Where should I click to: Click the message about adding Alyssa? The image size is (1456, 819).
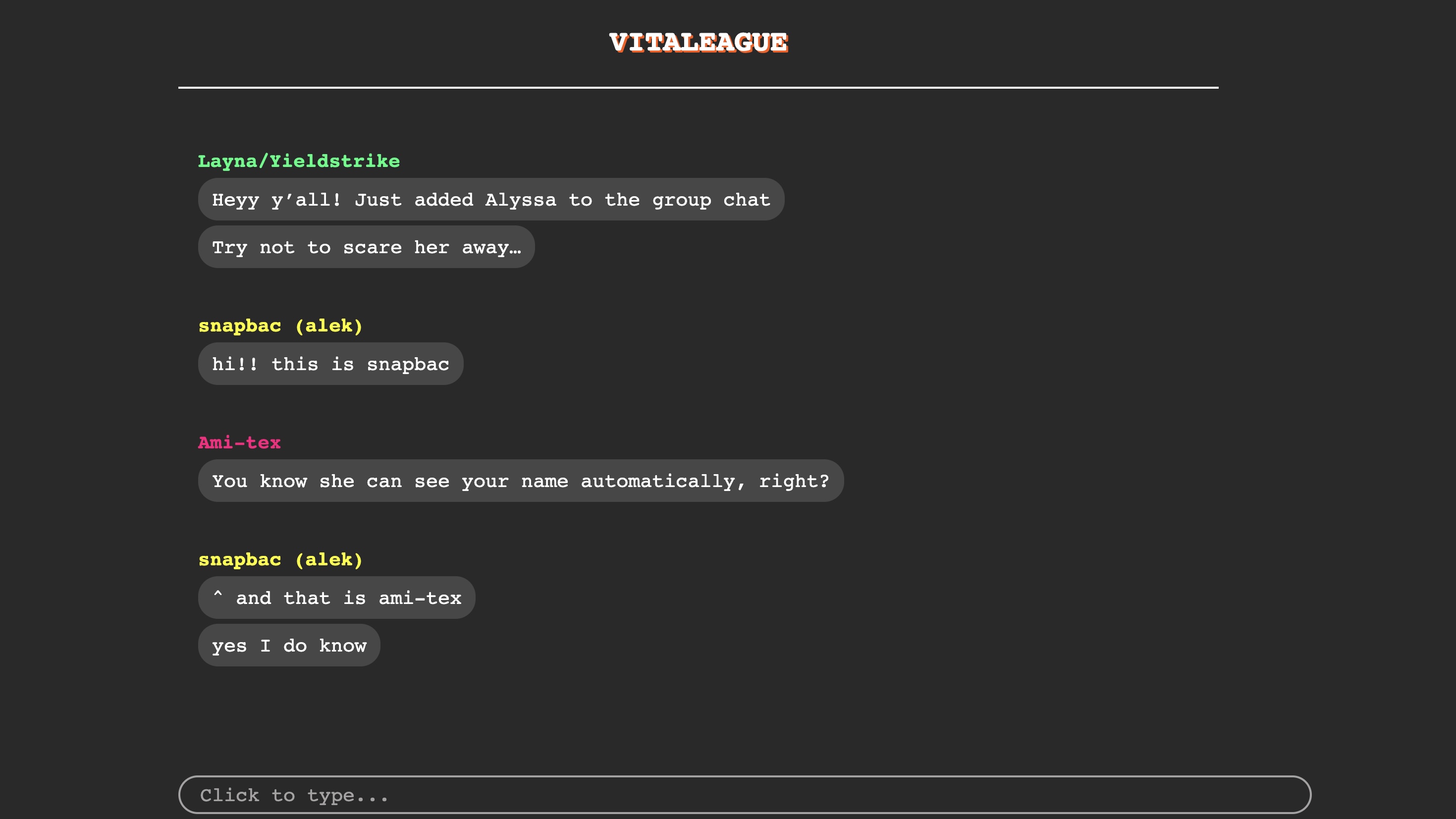click(x=490, y=200)
